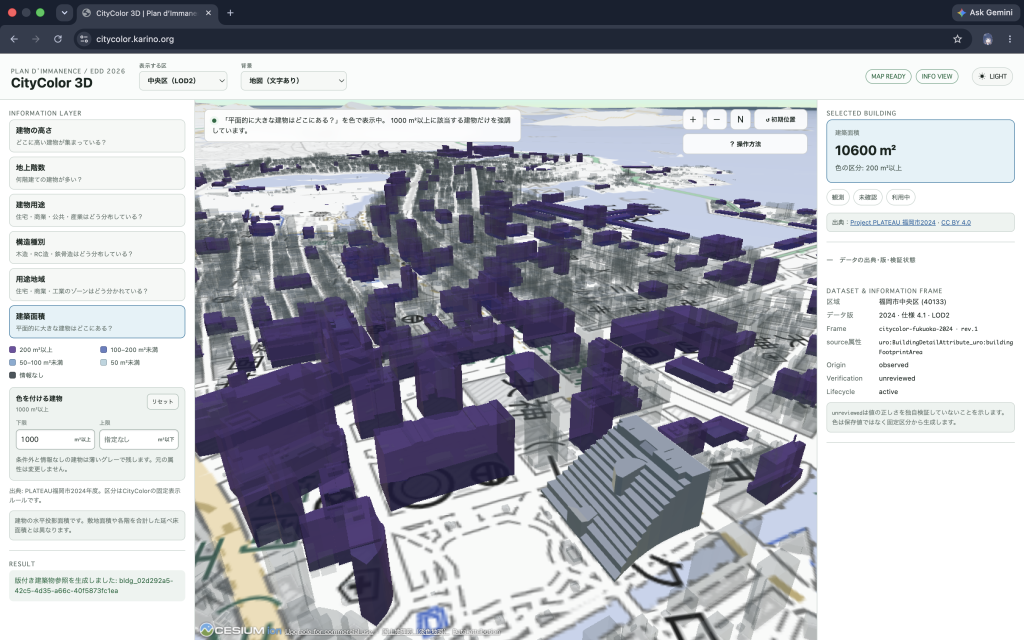Open the Chrome three-dot menu
This screenshot has height=640, width=1024.
click(1010, 39)
